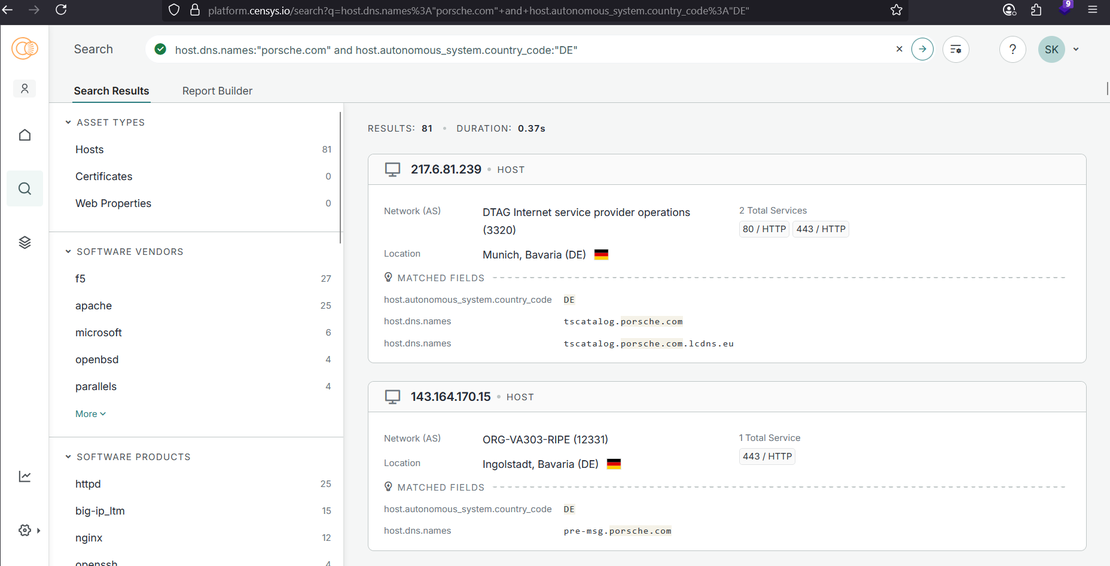Open the chart analytics icon in sidebar

coord(25,476)
